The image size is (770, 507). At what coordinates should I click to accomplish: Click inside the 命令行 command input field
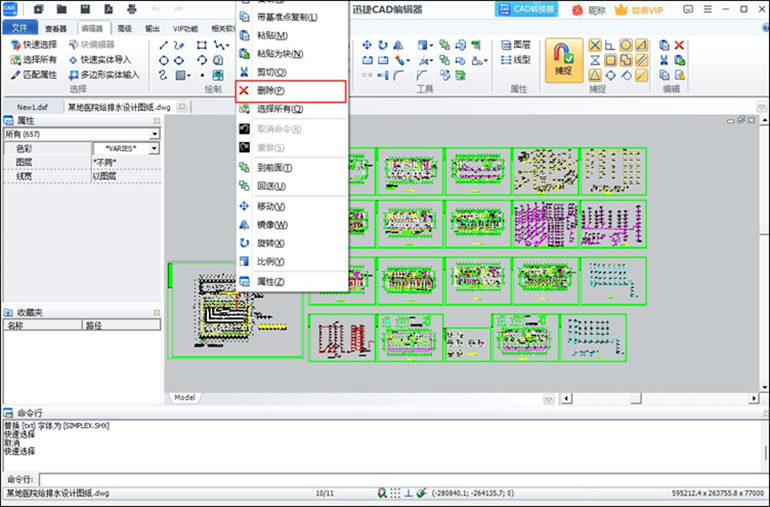tap(403, 479)
